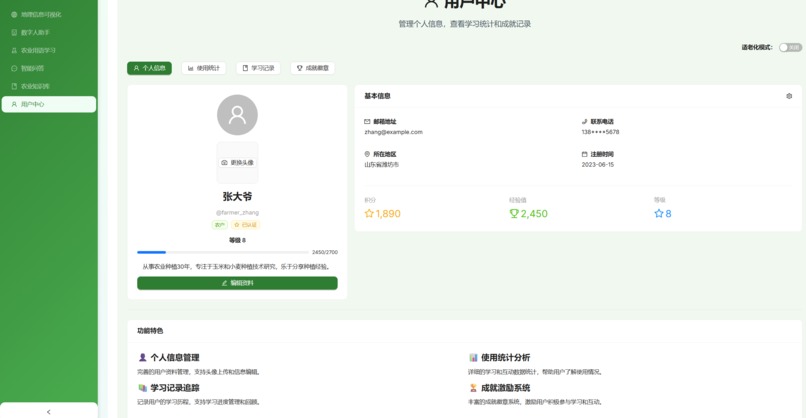Click the level progress bar at 2450/2700
806x418 pixels.
click(223, 252)
